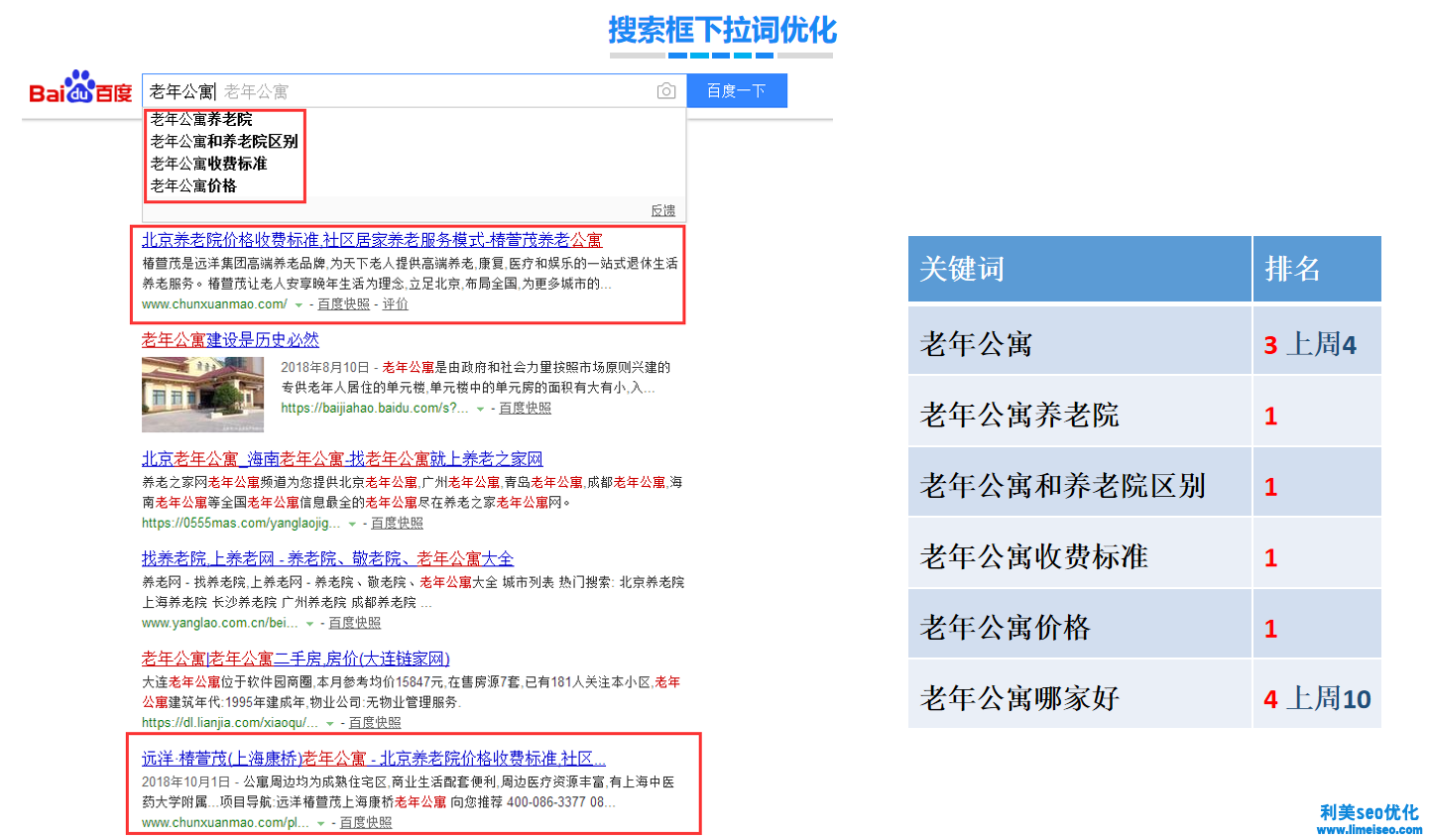Screen dimensions: 1429x840
Task: Open 百度快照 for 0555mas.com result
Action: (x=397, y=523)
